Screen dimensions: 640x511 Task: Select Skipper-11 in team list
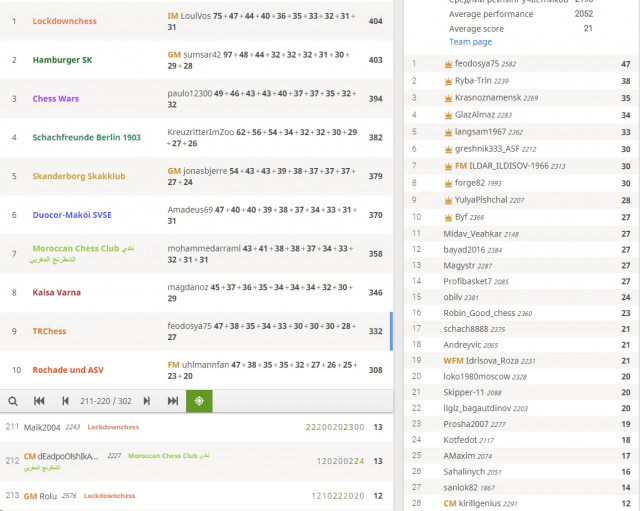464,392
